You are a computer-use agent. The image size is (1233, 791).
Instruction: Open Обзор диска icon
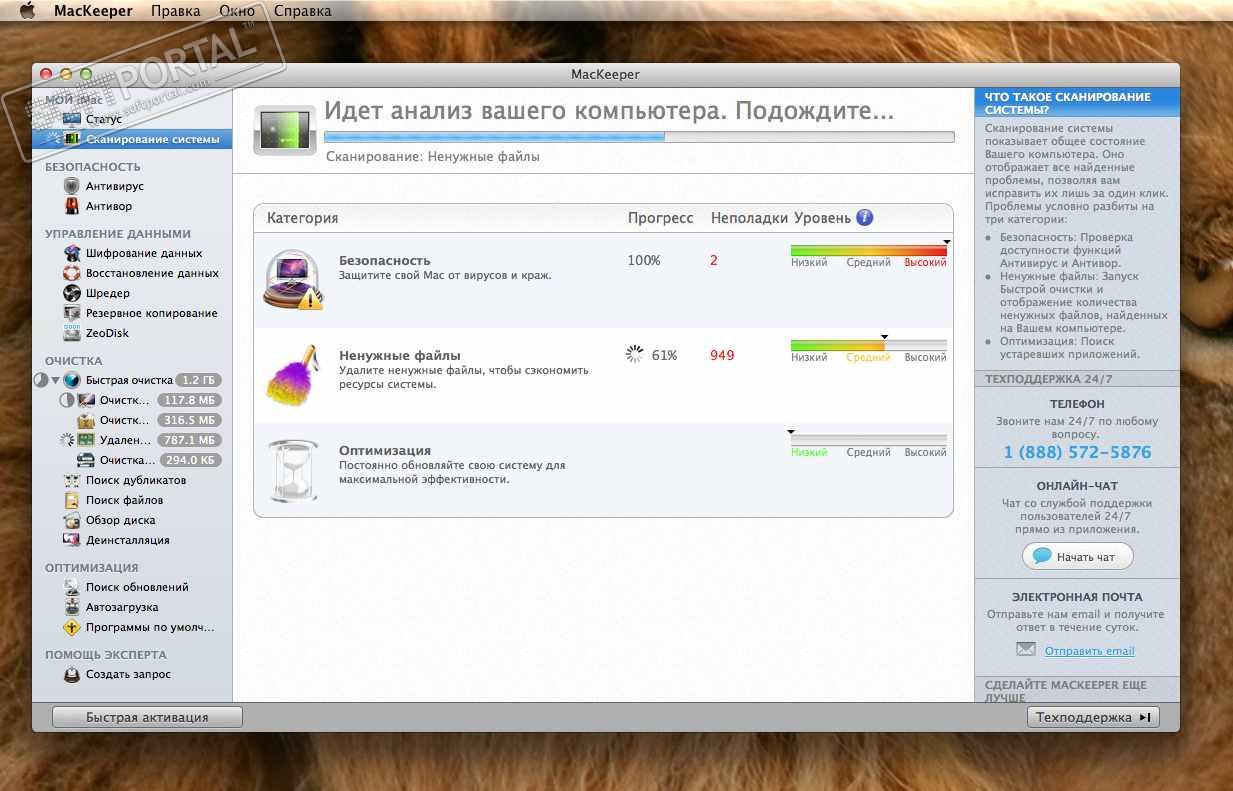71,520
